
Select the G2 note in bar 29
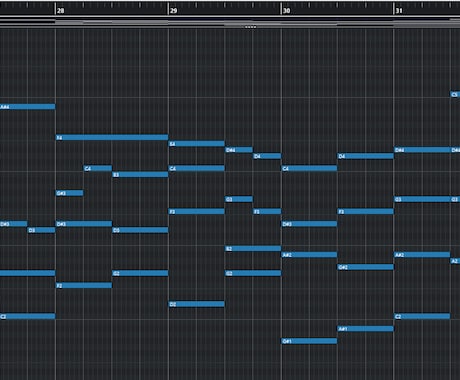[x=253, y=273]
